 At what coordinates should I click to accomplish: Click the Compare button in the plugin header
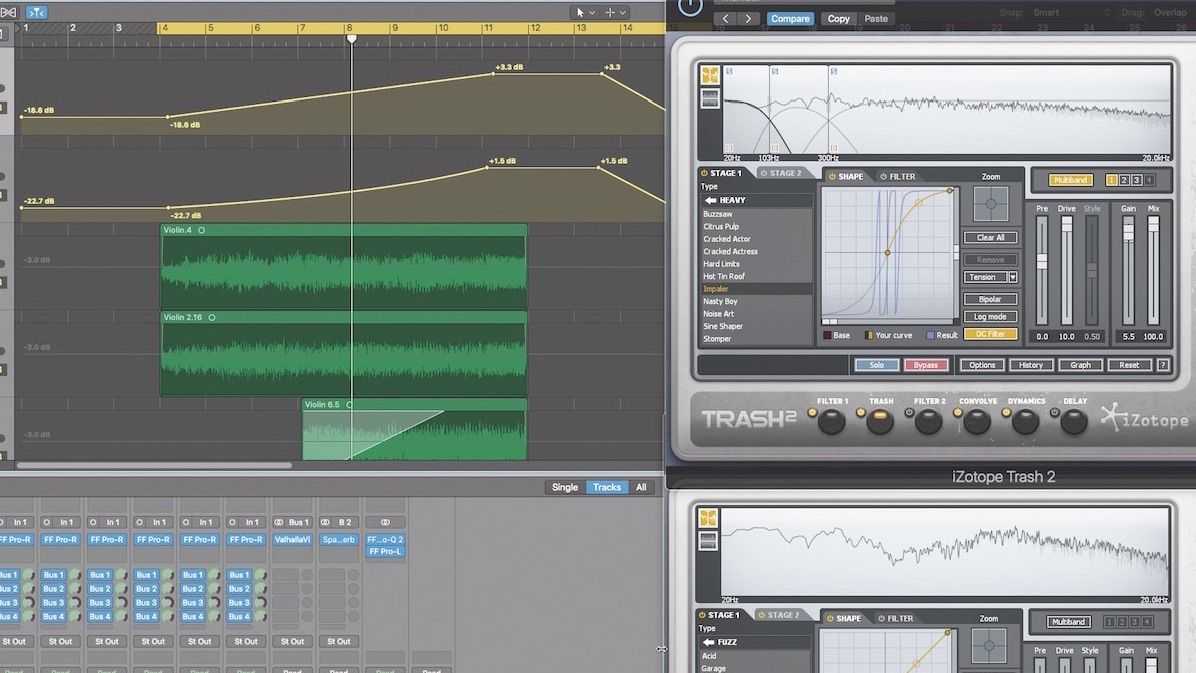790,18
